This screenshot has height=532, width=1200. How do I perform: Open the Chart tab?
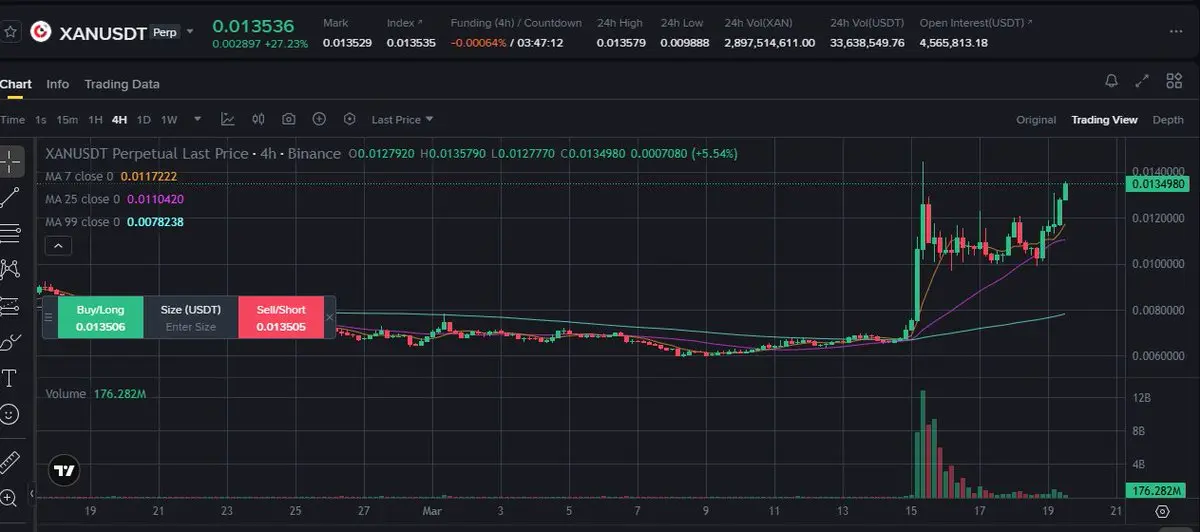pyautogui.click(x=15, y=84)
